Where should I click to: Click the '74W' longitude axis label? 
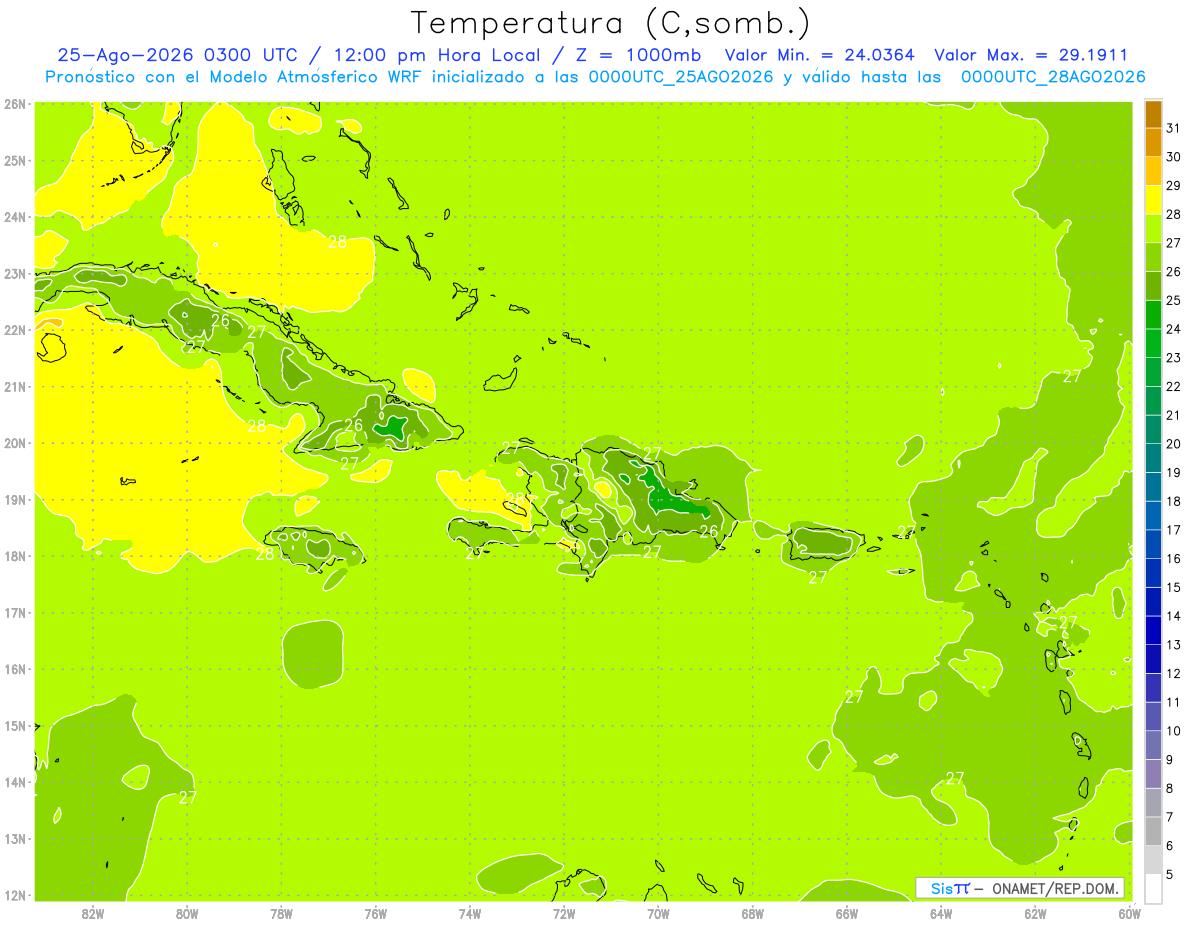pos(470,913)
